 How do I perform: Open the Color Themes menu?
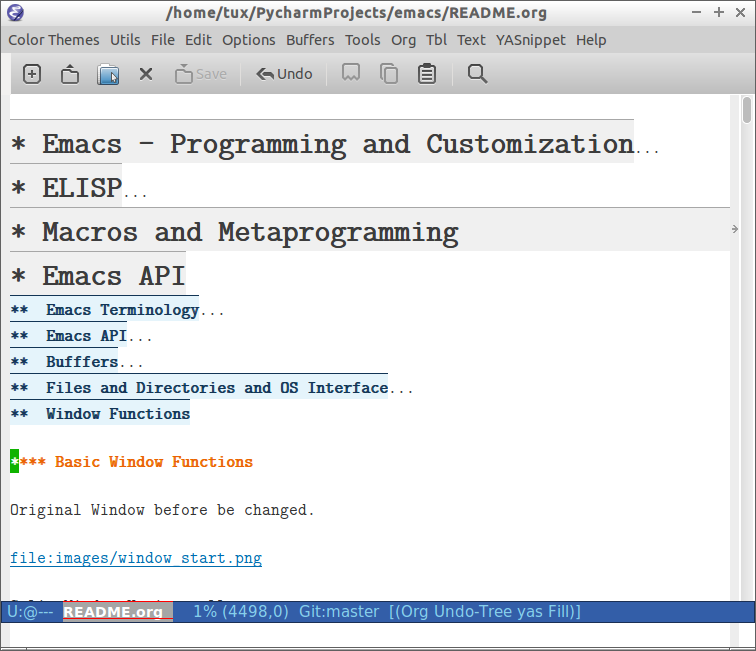[54, 40]
